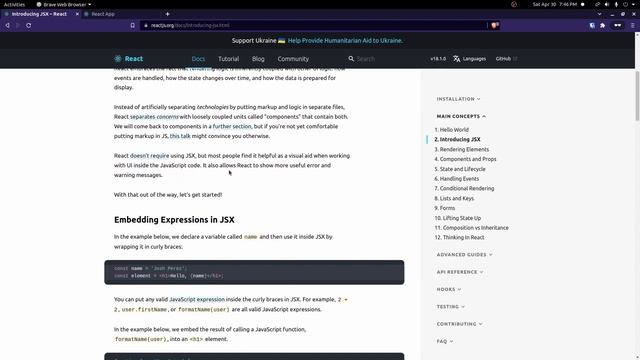640x360 pixels.
Task: Open the Community nav item
Action: [293, 59]
